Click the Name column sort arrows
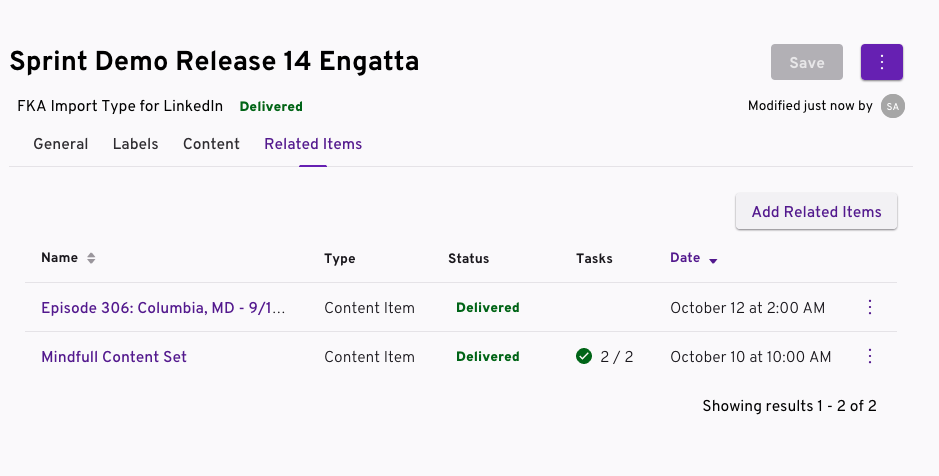939x476 pixels. (91, 258)
